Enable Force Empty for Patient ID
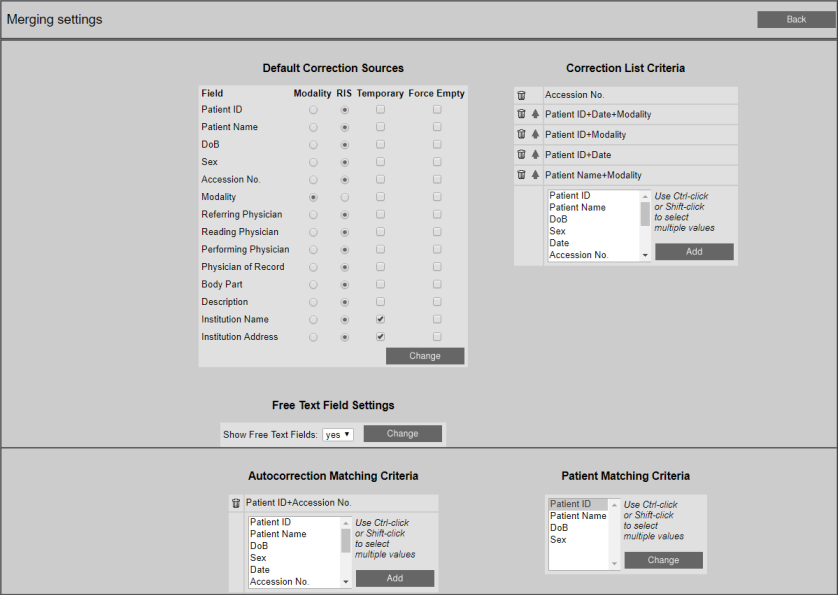Screen dimensions: 838x595 (437, 110)
